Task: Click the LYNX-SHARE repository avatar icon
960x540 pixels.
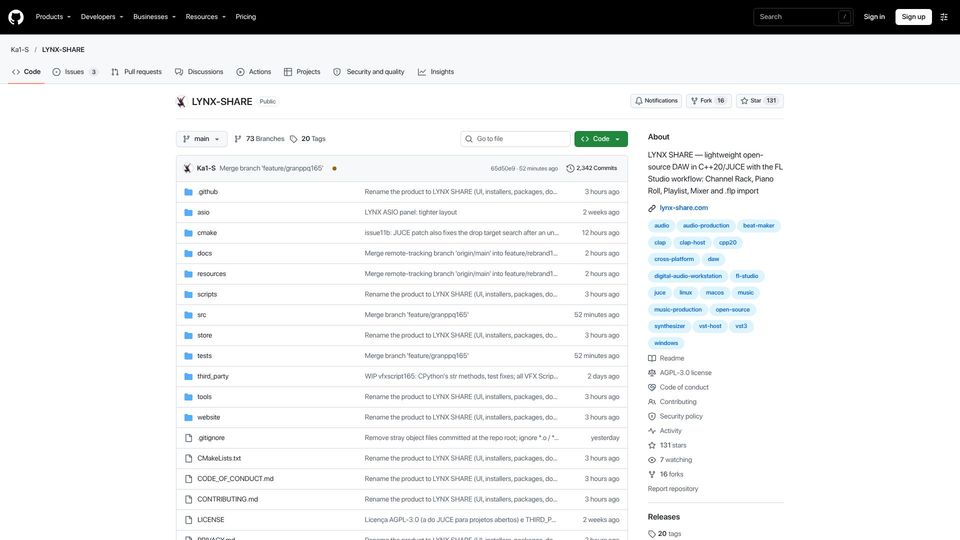Action: pos(181,102)
